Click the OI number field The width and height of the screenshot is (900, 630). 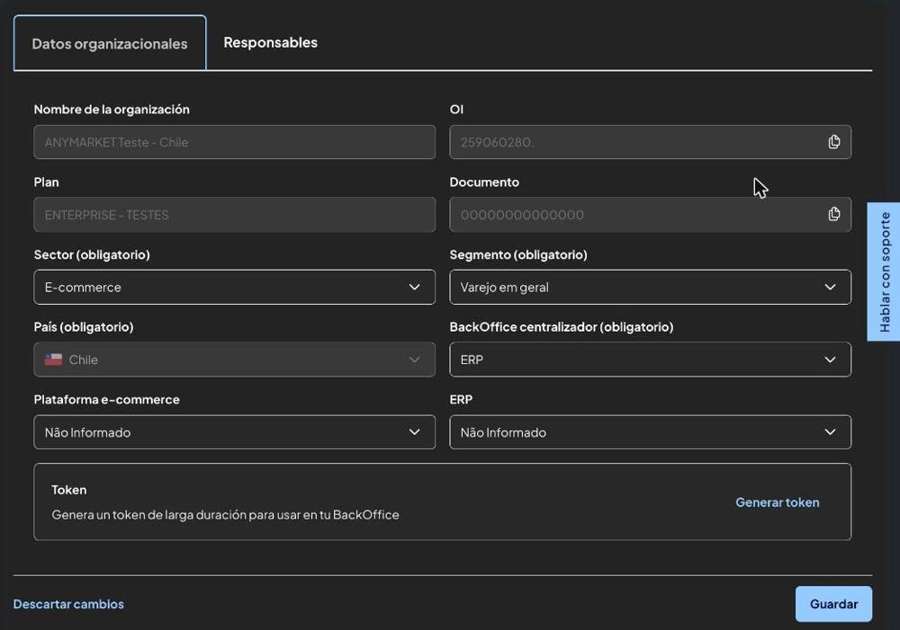(650, 142)
